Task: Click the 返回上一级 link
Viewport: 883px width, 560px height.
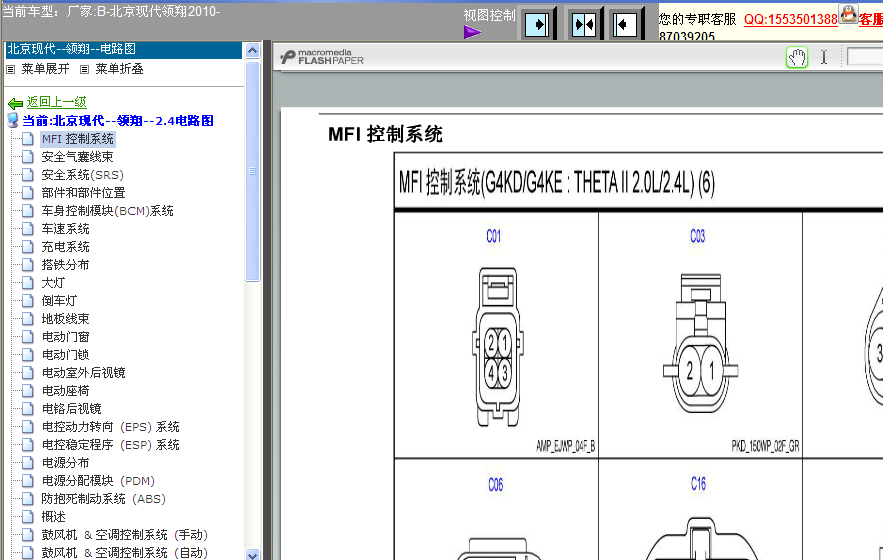Action: [x=56, y=102]
